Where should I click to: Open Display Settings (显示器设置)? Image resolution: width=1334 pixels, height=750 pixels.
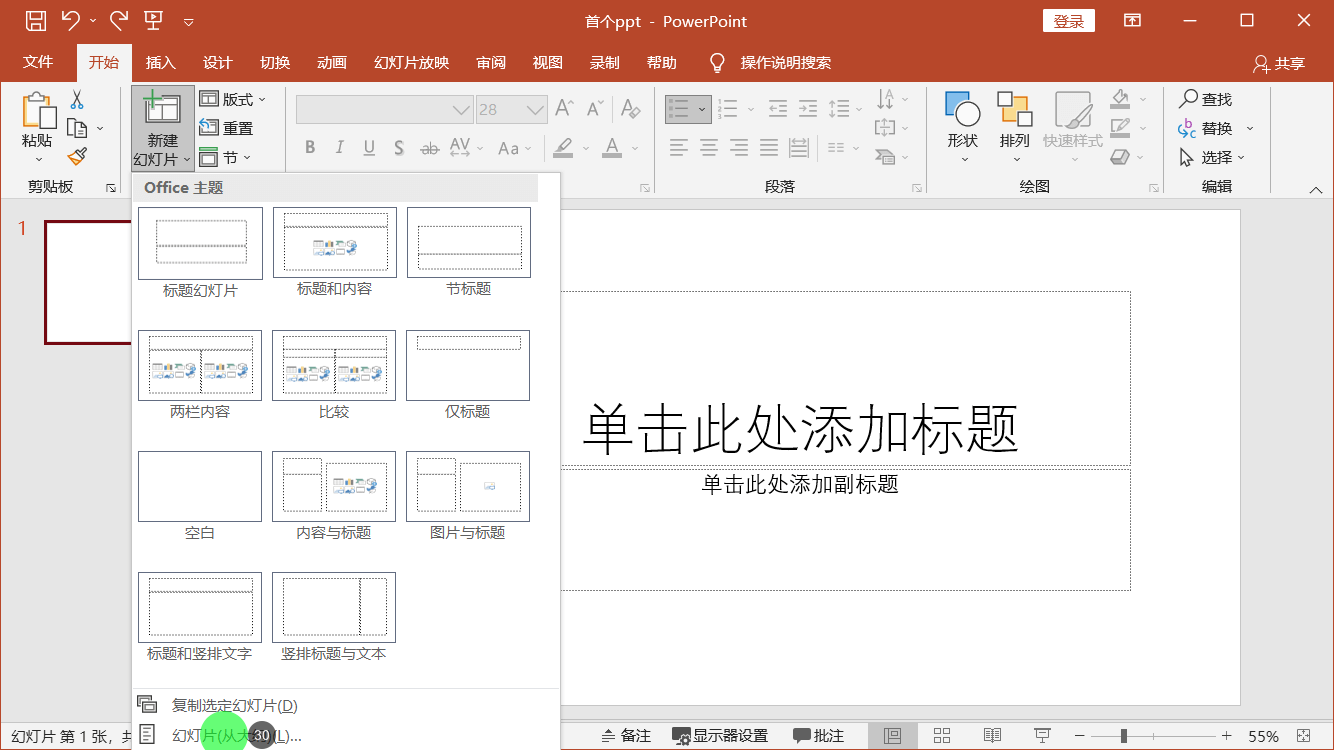[x=720, y=736]
